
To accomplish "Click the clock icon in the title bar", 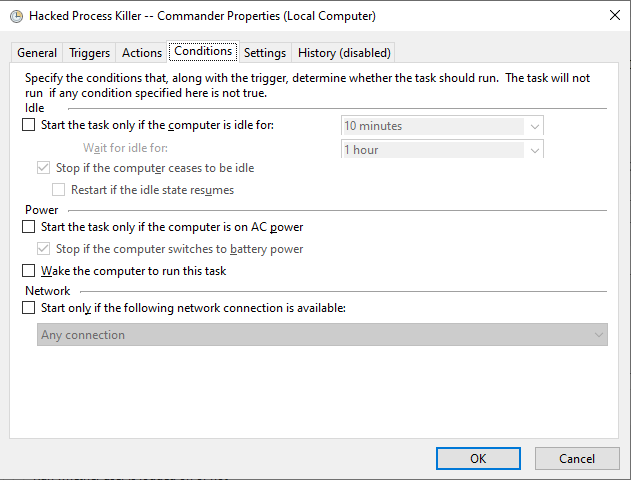I will coord(14,15).
